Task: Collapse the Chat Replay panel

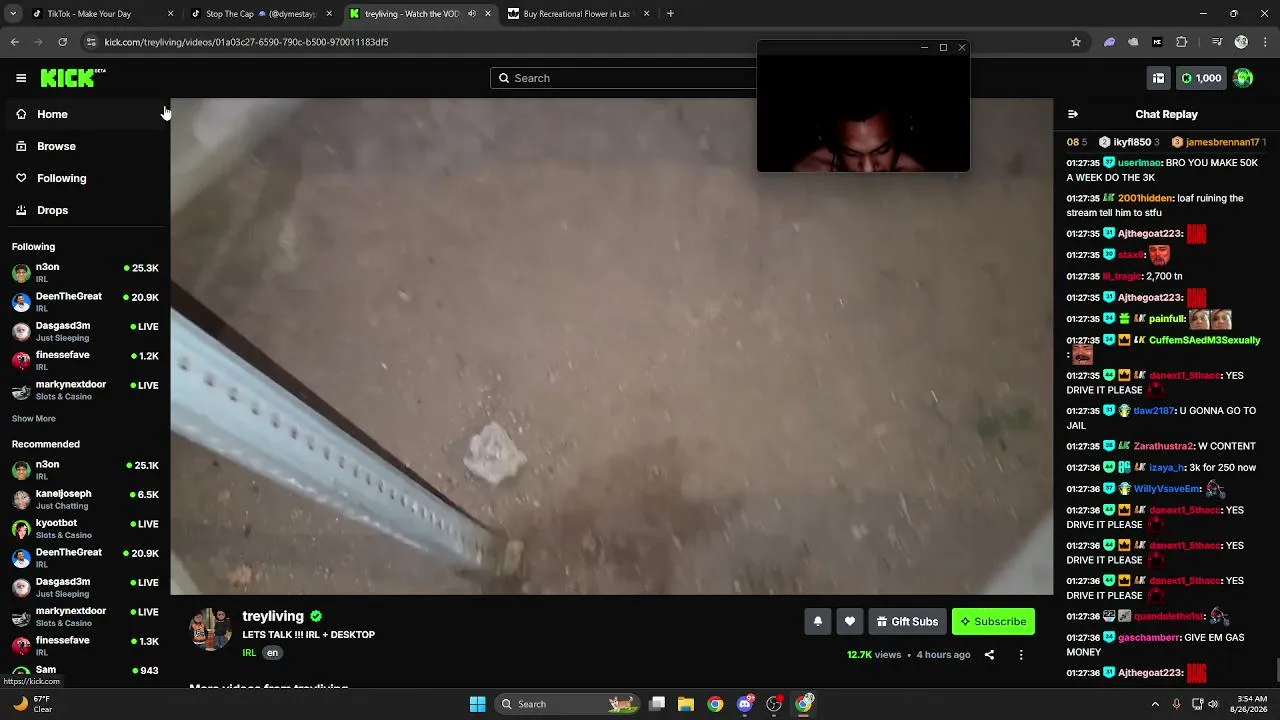Action: [x=1072, y=114]
